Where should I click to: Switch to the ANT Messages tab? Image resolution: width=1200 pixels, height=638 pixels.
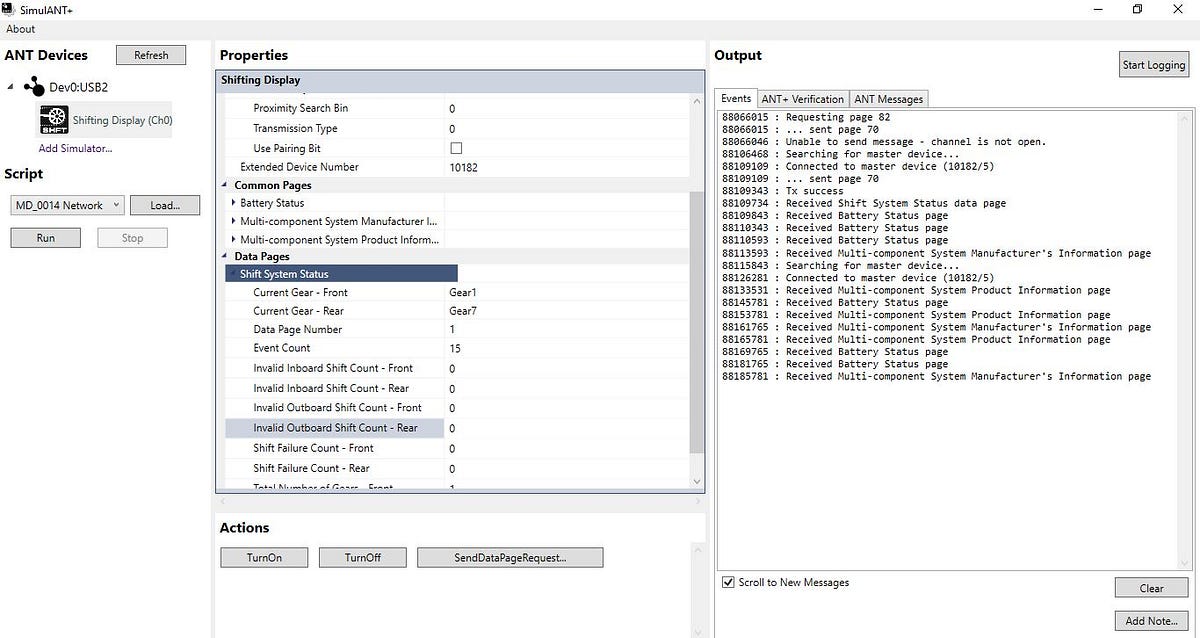click(888, 98)
